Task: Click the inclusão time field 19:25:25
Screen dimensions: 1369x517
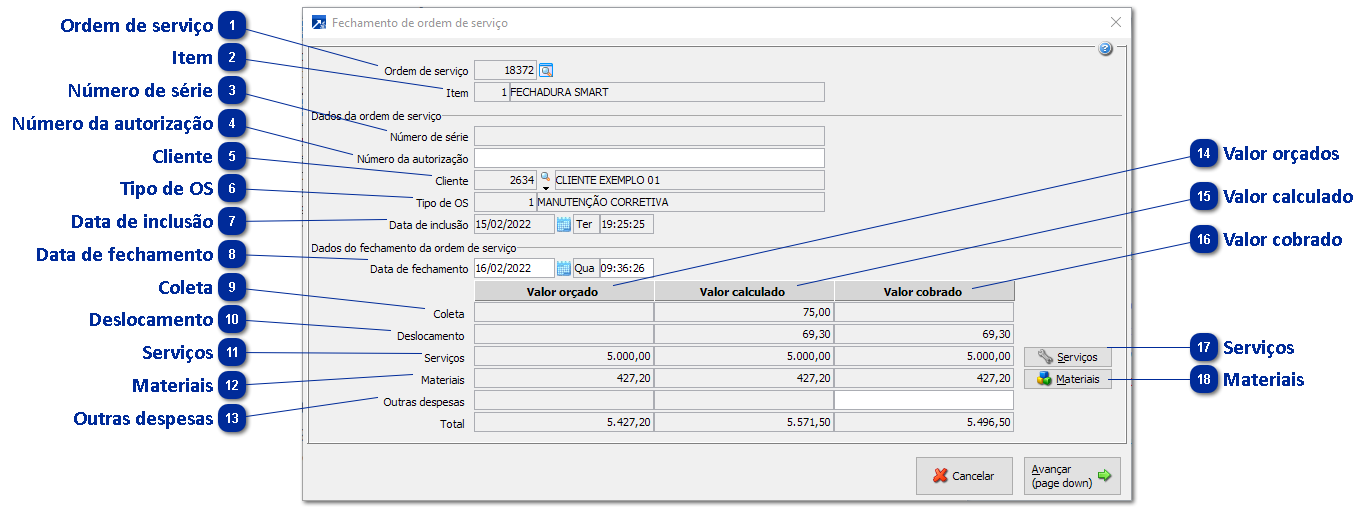Action: coord(627,224)
